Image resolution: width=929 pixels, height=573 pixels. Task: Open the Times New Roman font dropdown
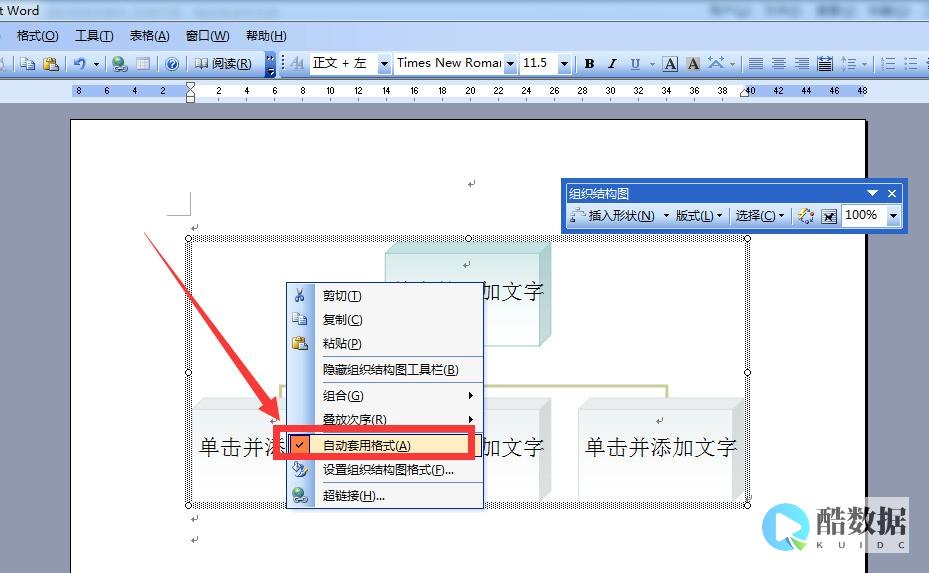[x=510, y=63]
